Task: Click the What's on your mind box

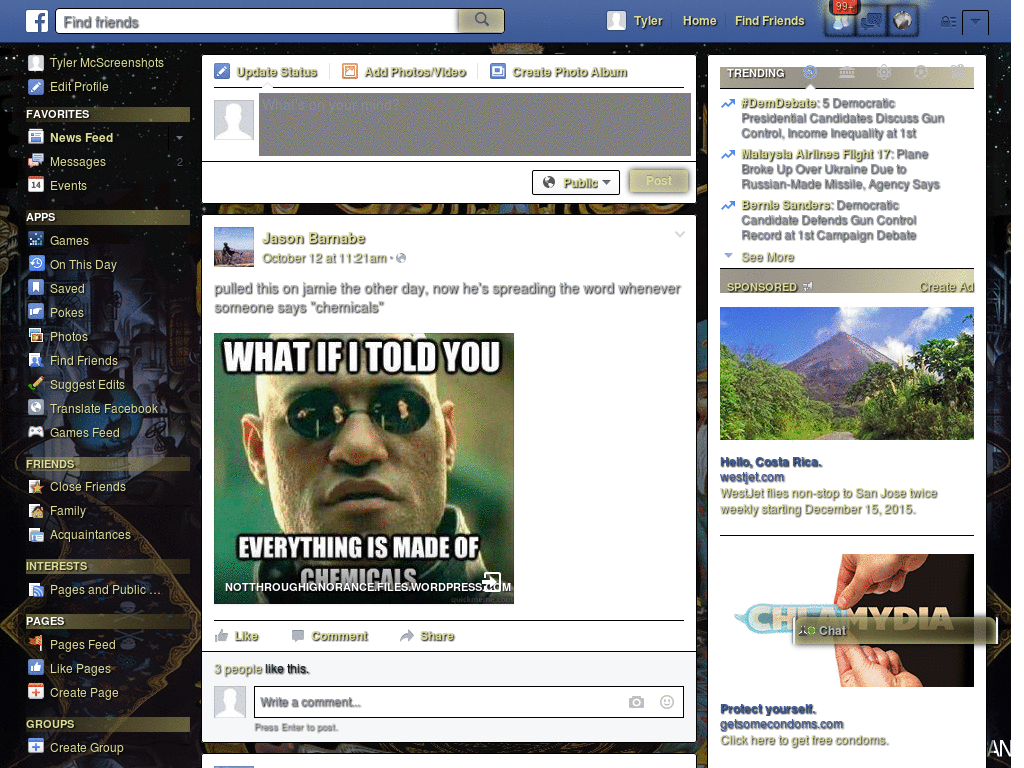Action: (475, 124)
